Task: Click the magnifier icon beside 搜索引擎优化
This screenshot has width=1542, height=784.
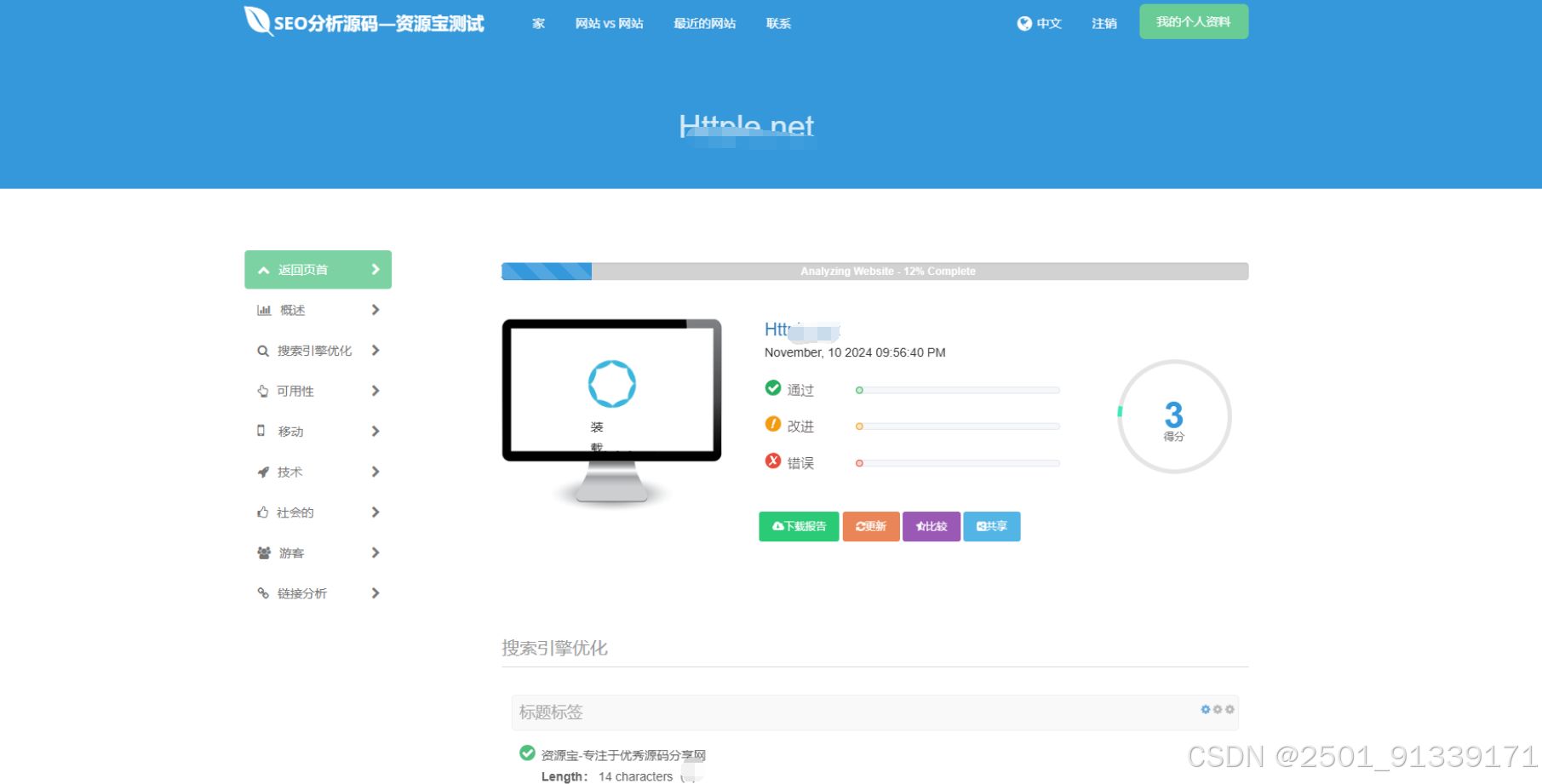Action: pos(262,351)
